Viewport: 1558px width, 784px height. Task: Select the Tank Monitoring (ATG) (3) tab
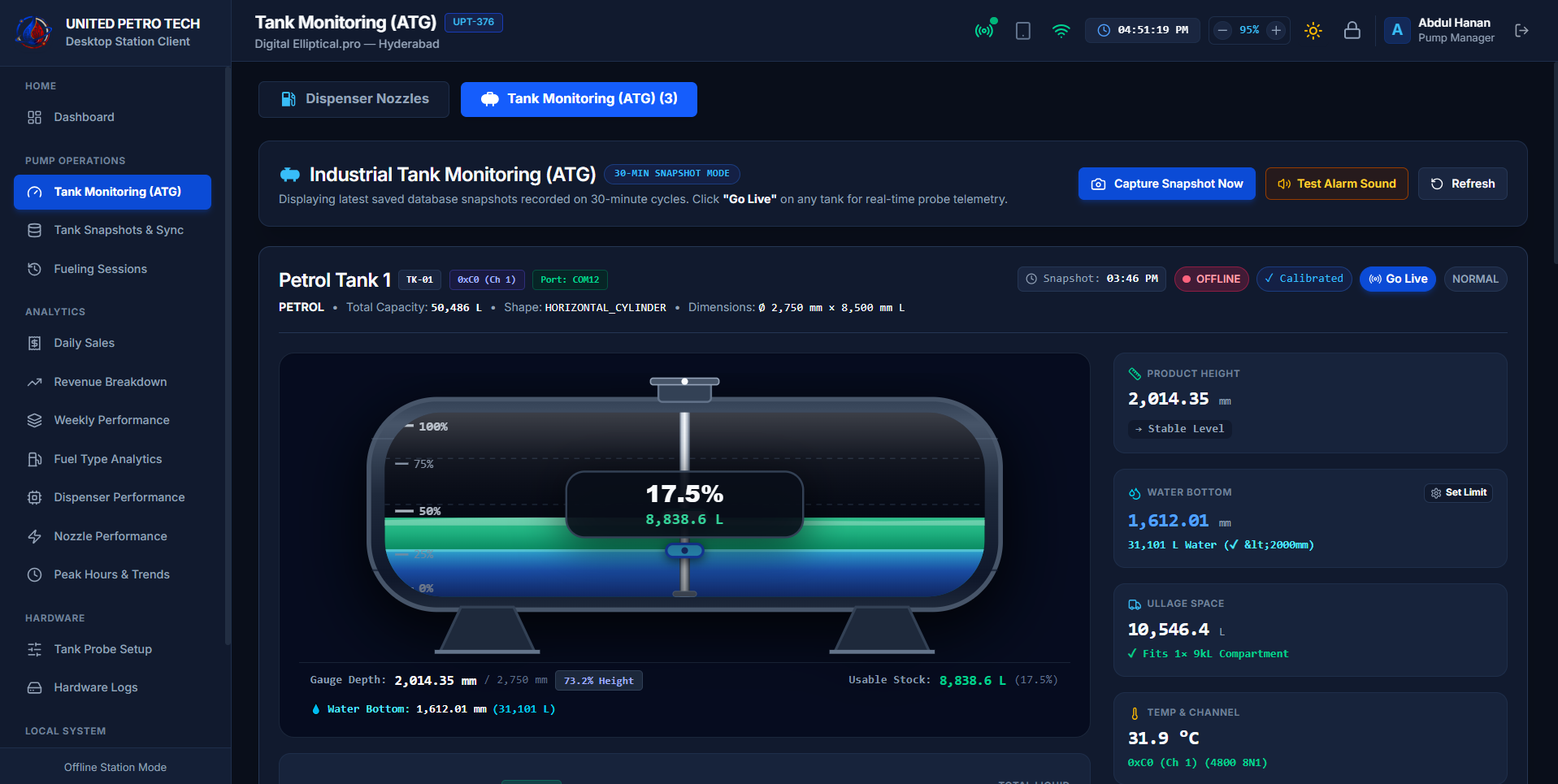click(579, 99)
